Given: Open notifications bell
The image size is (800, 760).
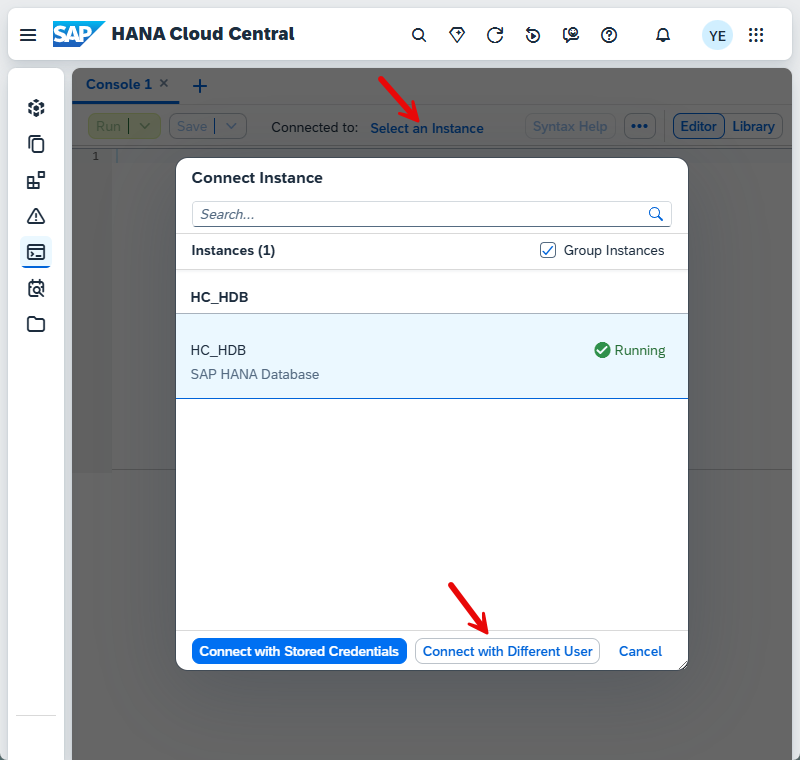Looking at the screenshot, I should pos(663,35).
